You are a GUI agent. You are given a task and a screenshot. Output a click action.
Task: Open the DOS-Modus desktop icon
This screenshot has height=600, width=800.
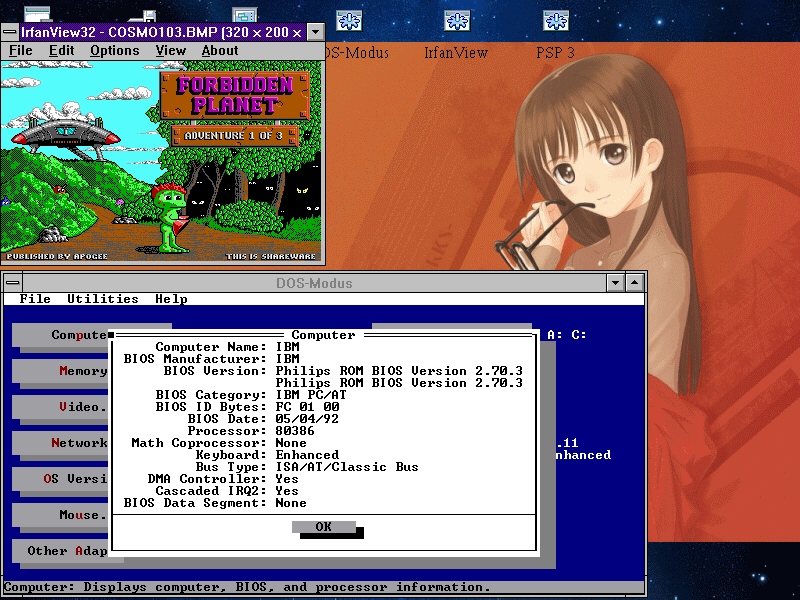[x=349, y=21]
